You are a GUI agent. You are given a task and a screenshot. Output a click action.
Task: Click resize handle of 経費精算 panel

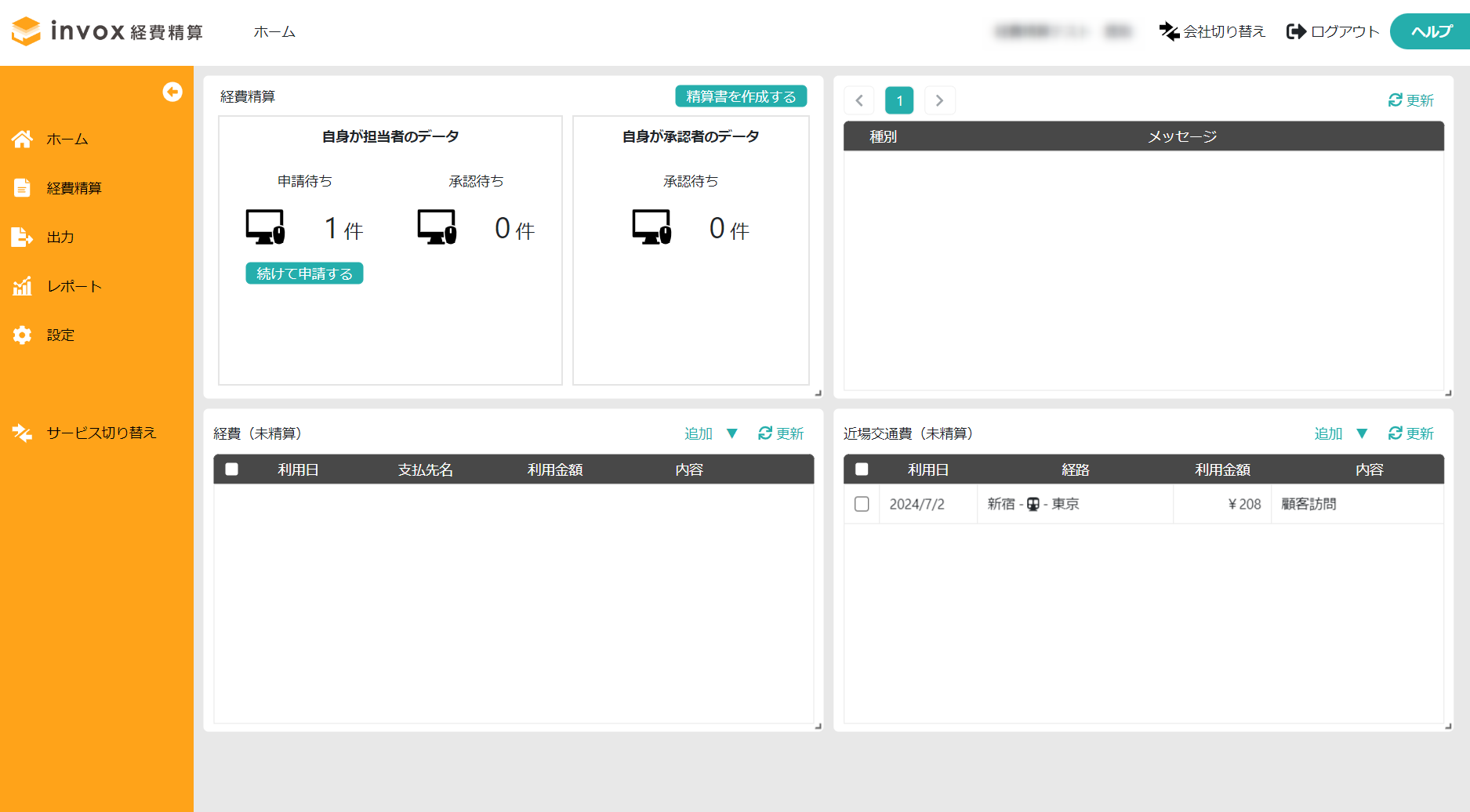click(818, 393)
